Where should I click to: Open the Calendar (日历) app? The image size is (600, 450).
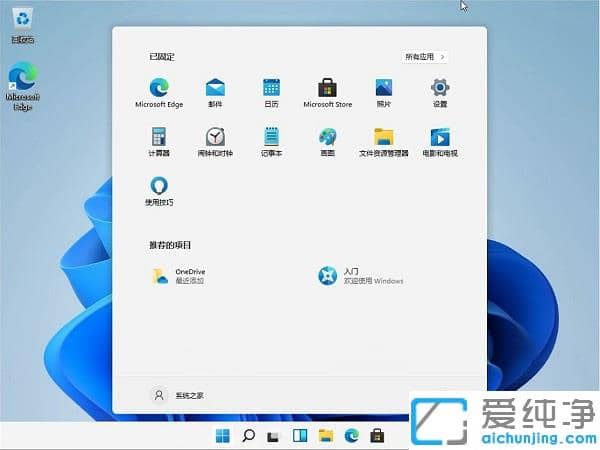(x=271, y=93)
